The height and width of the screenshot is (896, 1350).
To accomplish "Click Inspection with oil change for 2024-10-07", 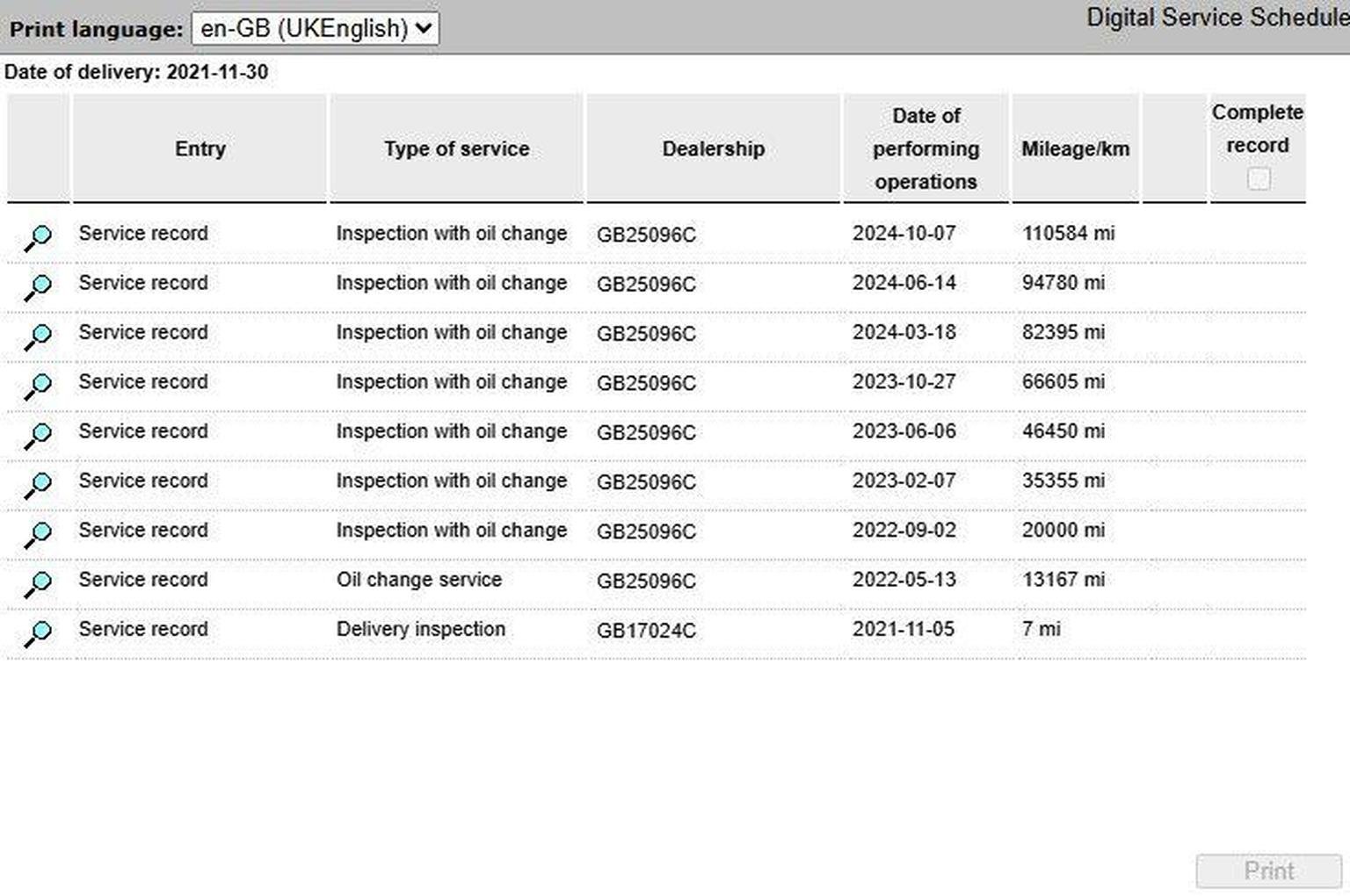I will 452,234.
